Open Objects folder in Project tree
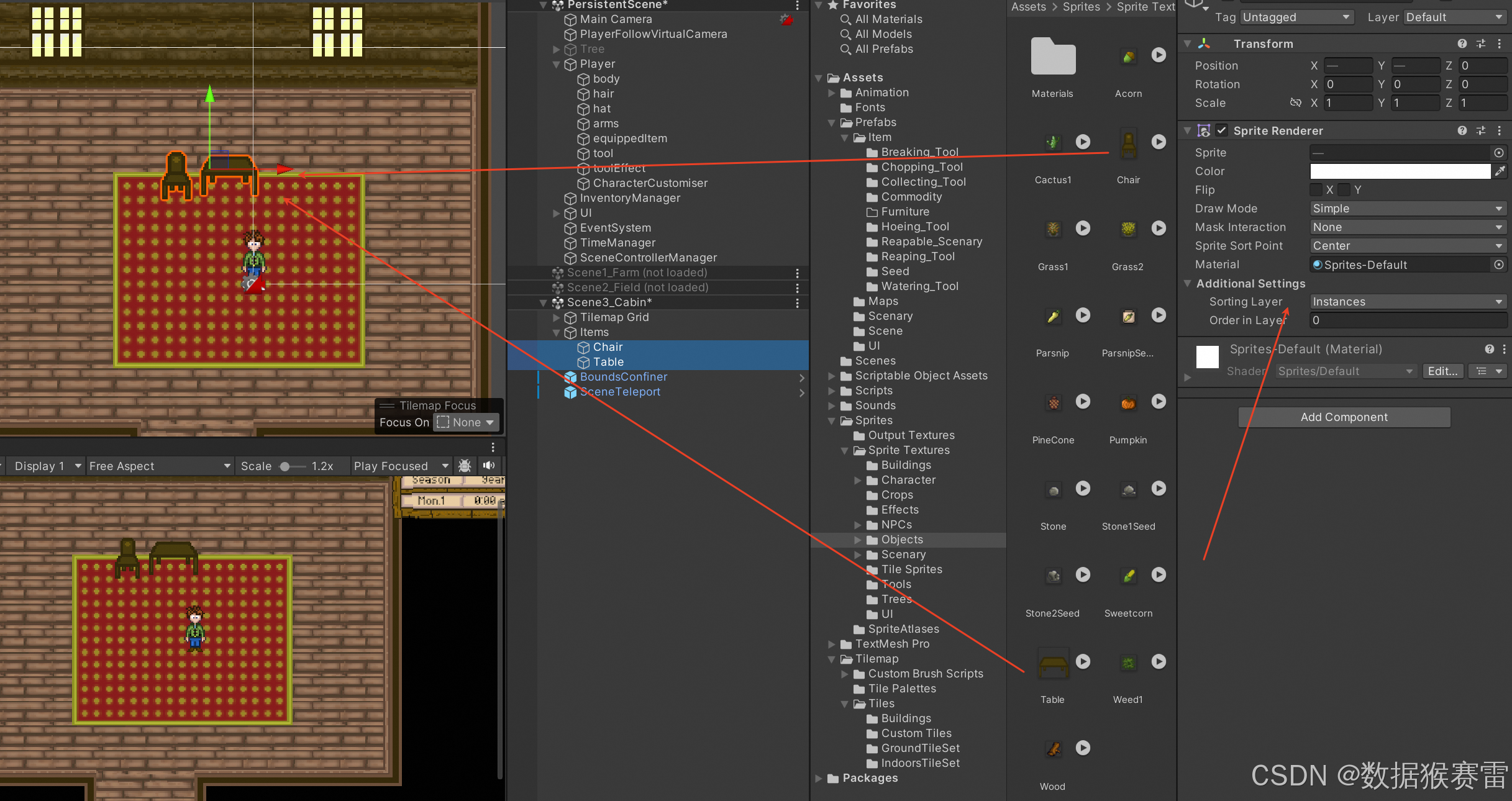Screen dimensions: 1512x801 [x=902, y=540]
